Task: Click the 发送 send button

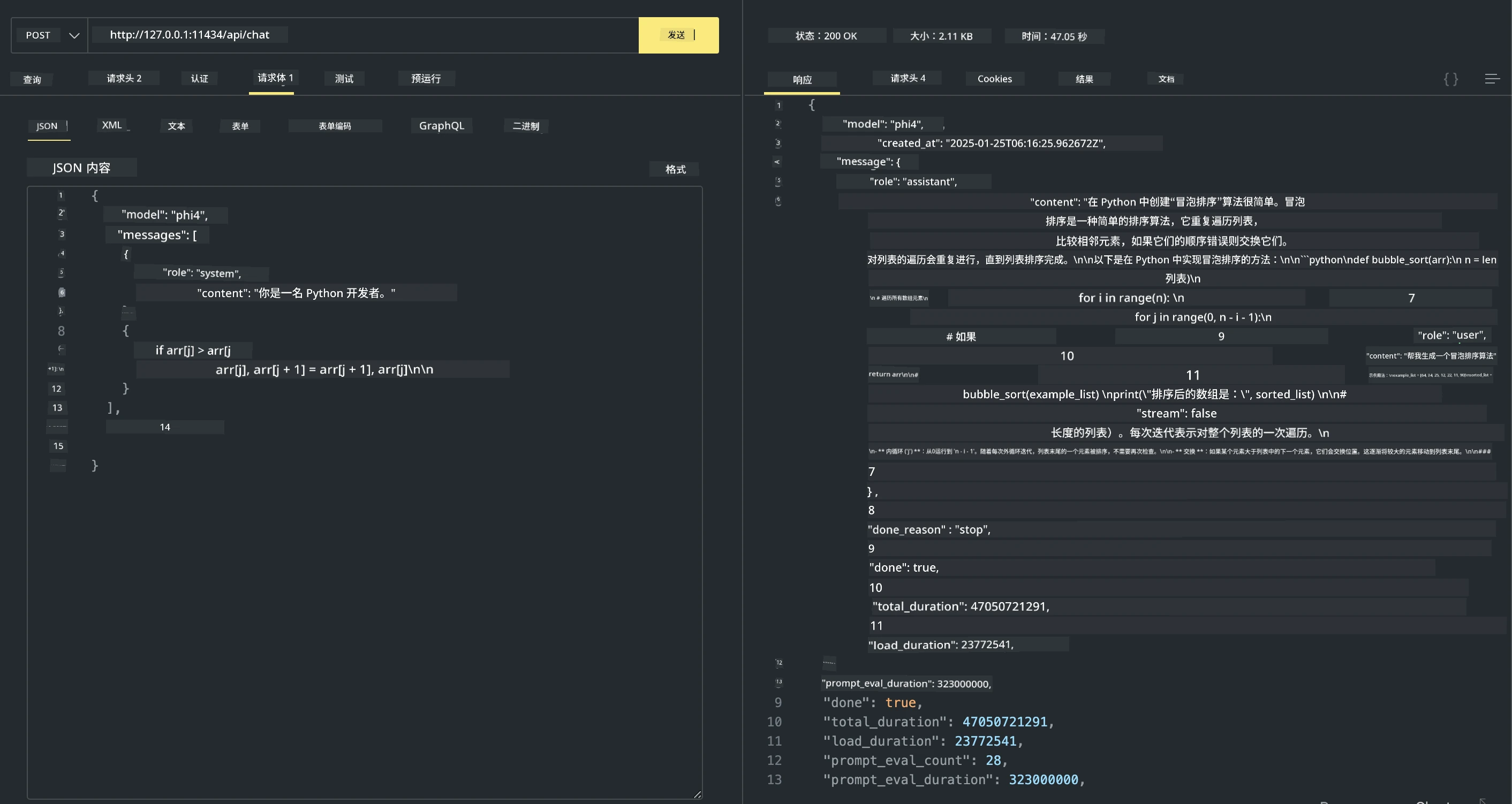Action: 678,35
